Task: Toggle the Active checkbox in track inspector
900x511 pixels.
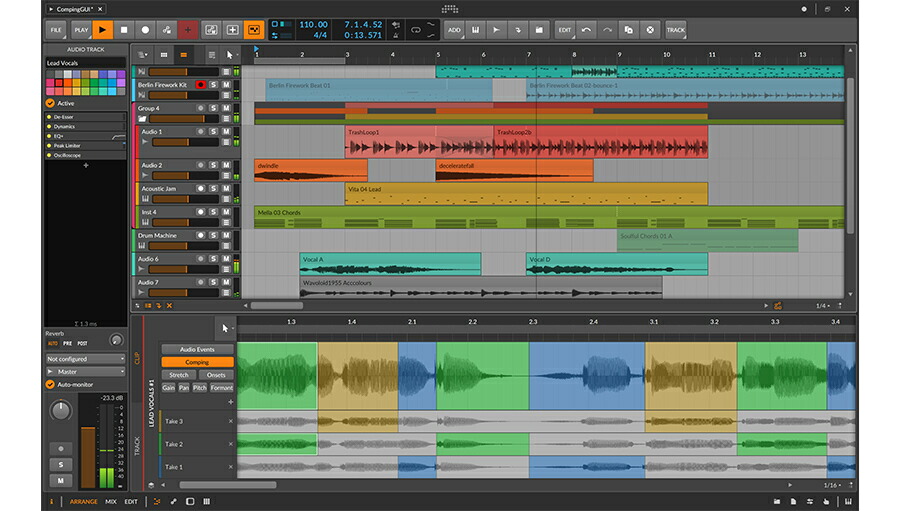Action: click(x=51, y=103)
